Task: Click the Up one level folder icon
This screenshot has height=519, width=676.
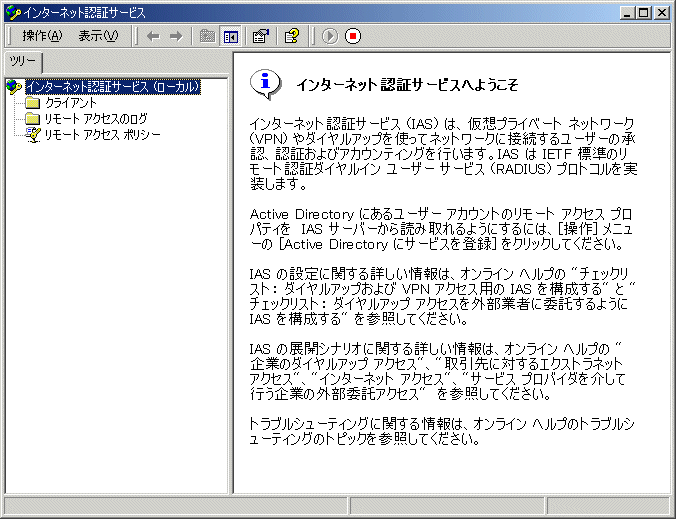Action: click(x=207, y=36)
